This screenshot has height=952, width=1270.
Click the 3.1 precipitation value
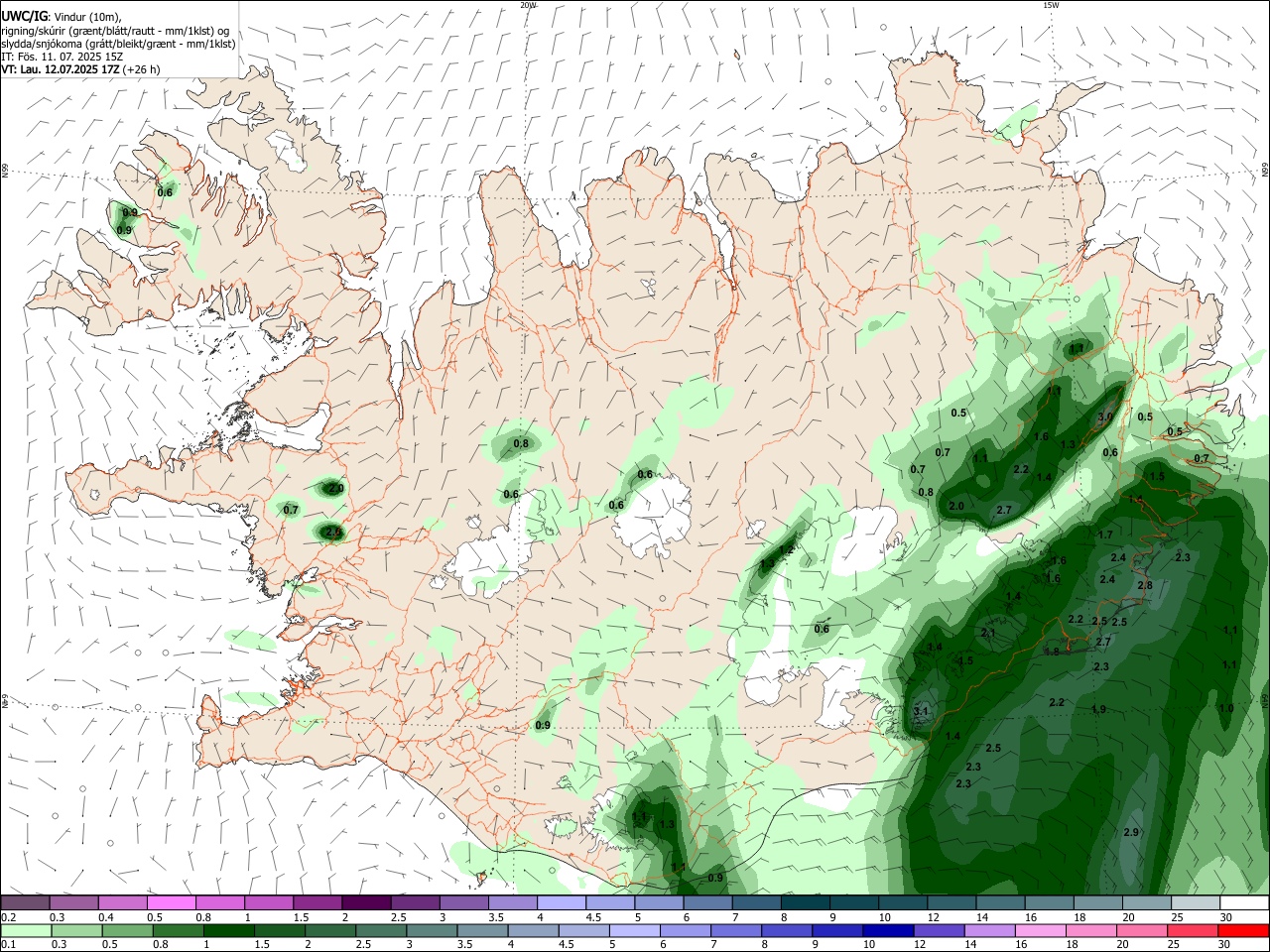point(920,711)
